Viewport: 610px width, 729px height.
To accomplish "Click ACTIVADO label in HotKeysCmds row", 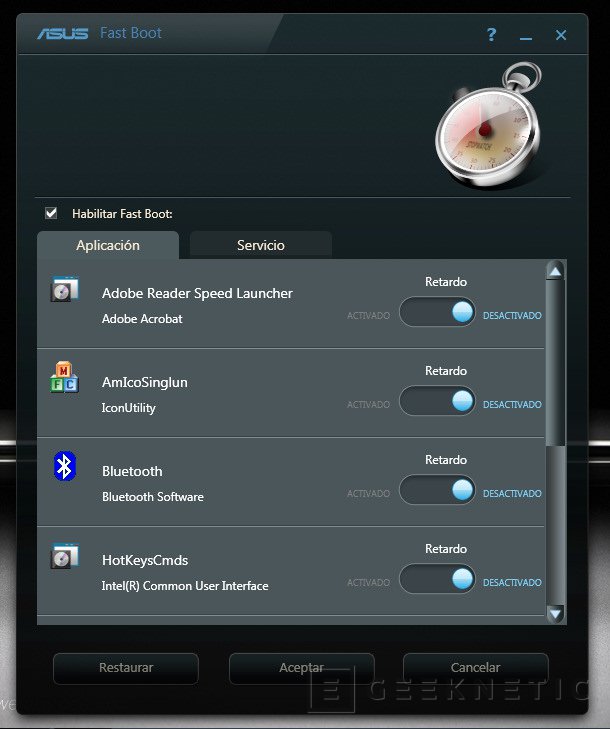I will coord(368,583).
